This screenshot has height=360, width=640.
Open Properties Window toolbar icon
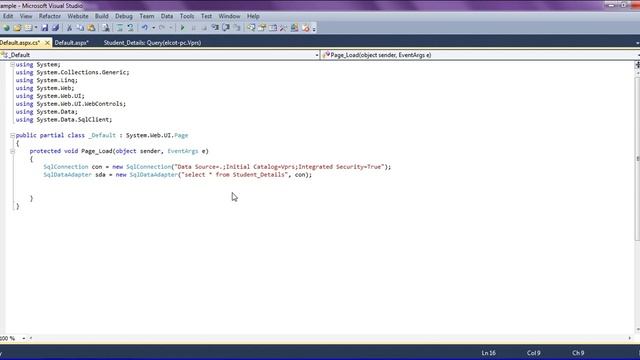tap(262, 28)
